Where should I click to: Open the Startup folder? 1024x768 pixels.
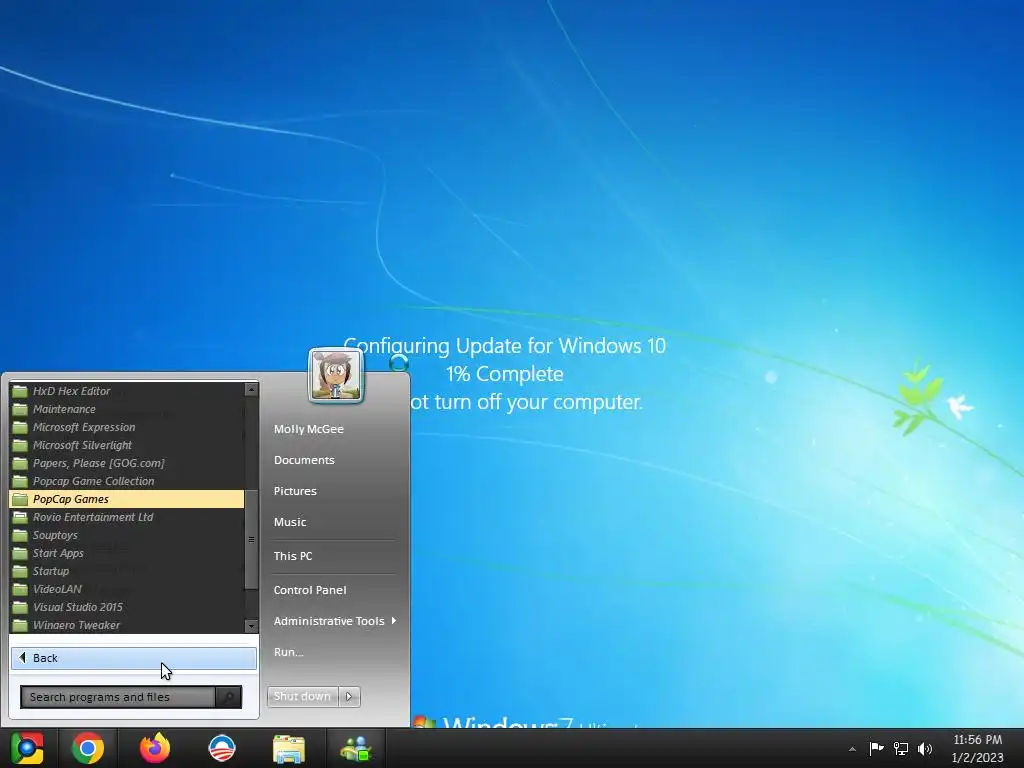tap(127, 571)
